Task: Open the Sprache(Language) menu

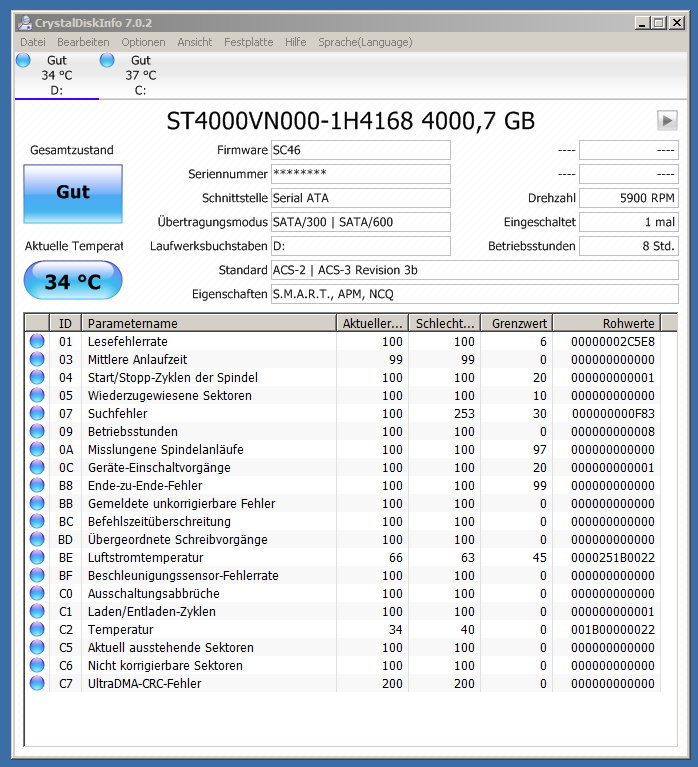Action: click(x=365, y=42)
